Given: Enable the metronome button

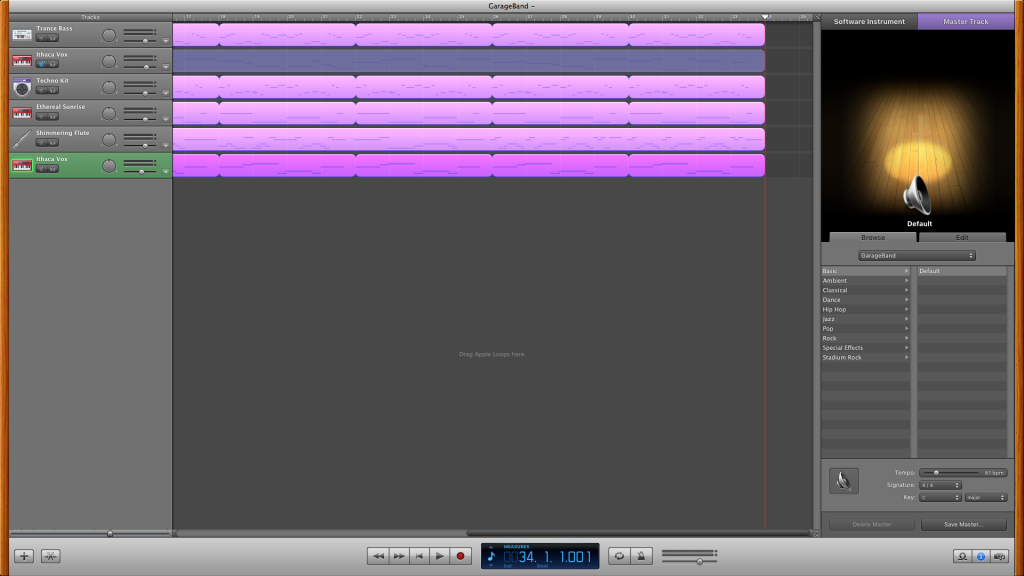Looking at the screenshot, I should pyautogui.click(x=641, y=556).
